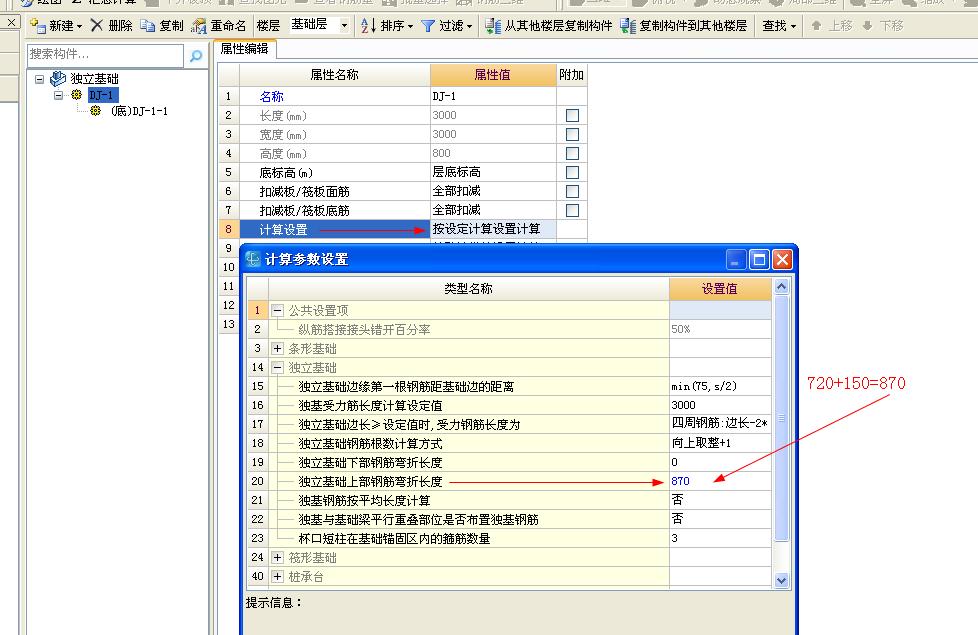Screen dimensions: 978x635
Task: Open the 楼层 基础层 dropdown
Action: [x=344, y=26]
